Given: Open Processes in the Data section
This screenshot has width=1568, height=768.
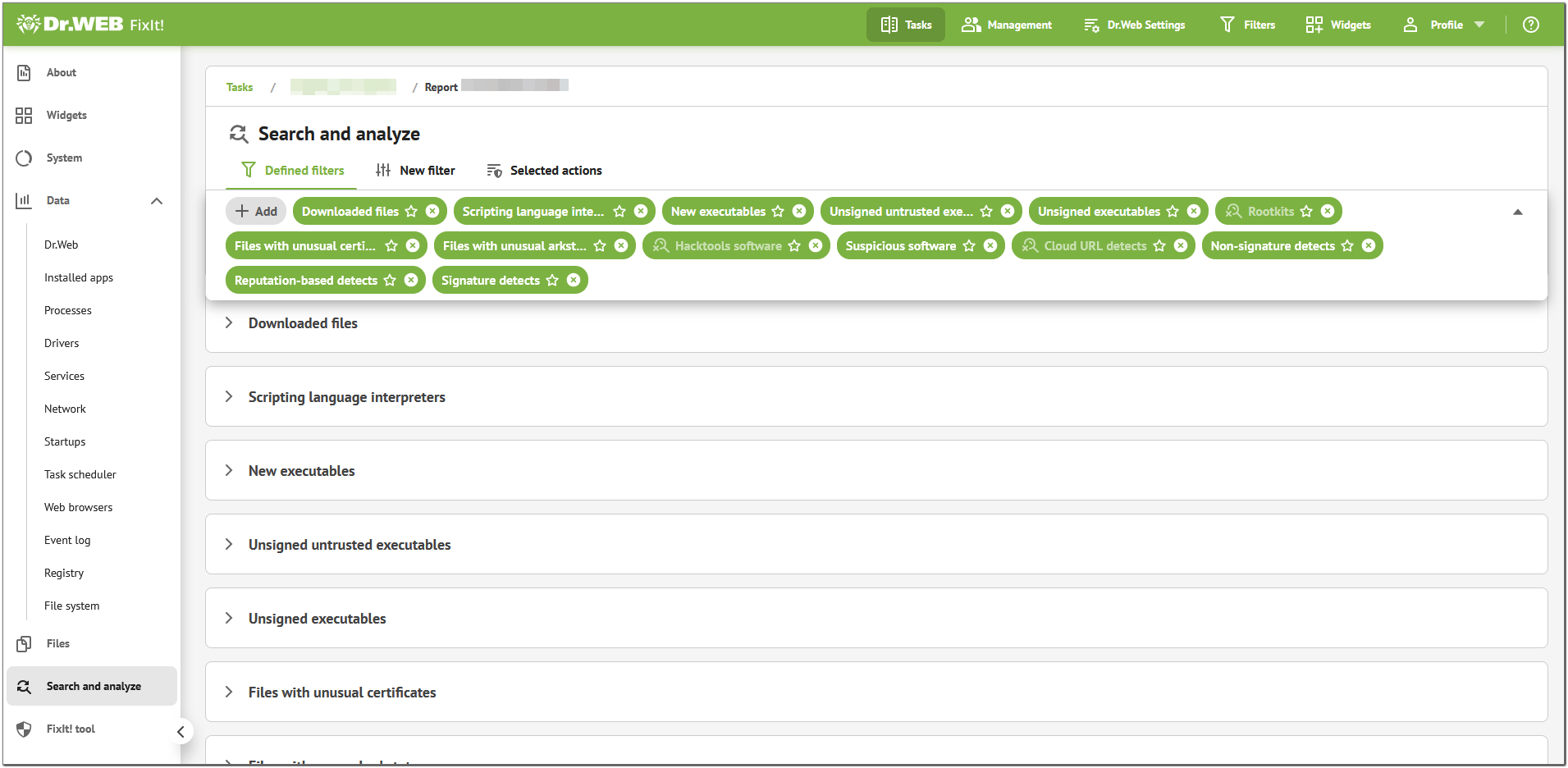Looking at the screenshot, I should [x=68, y=310].
